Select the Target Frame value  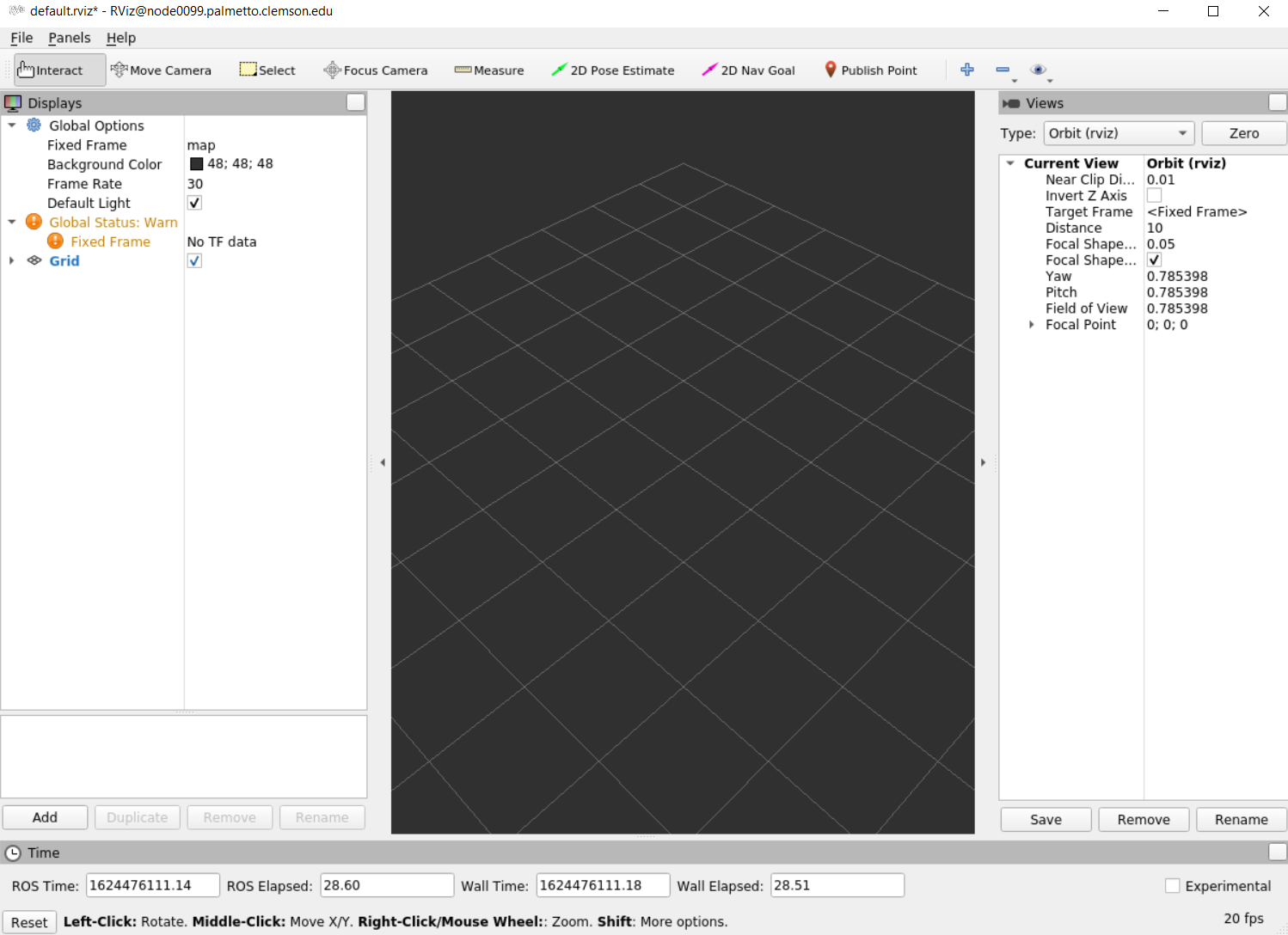tap(1197, 211)
